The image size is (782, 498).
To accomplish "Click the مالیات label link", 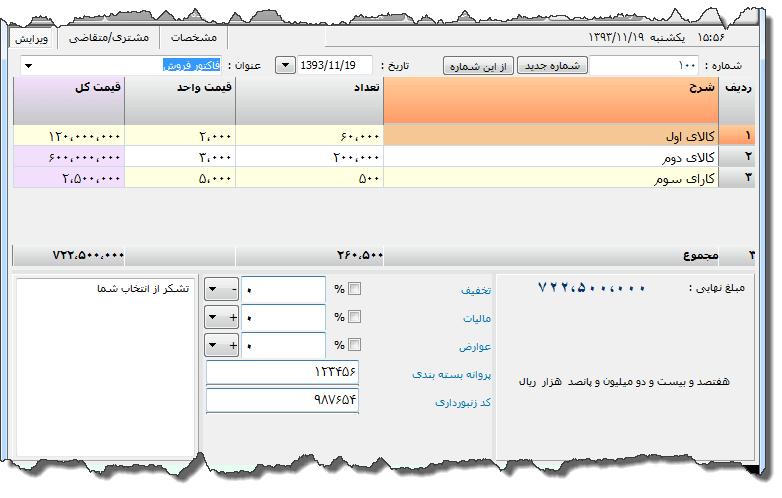I will (x=477, y=318).
